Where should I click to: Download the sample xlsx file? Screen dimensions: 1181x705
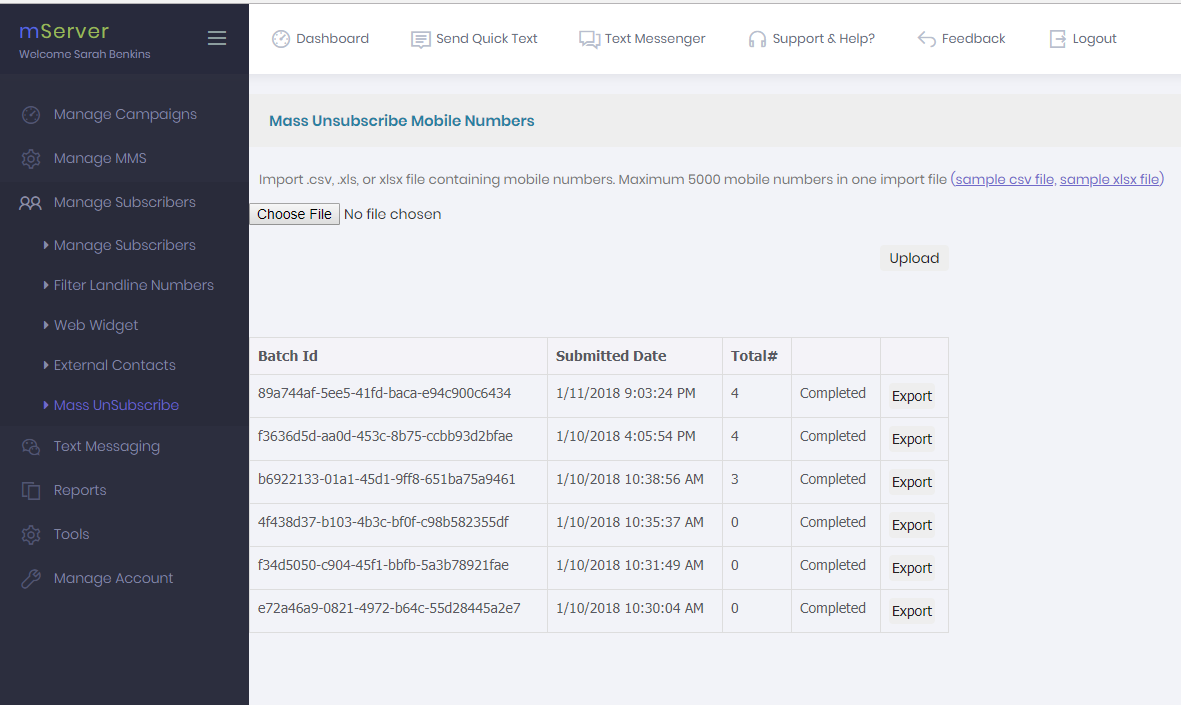pos(1109,179)
